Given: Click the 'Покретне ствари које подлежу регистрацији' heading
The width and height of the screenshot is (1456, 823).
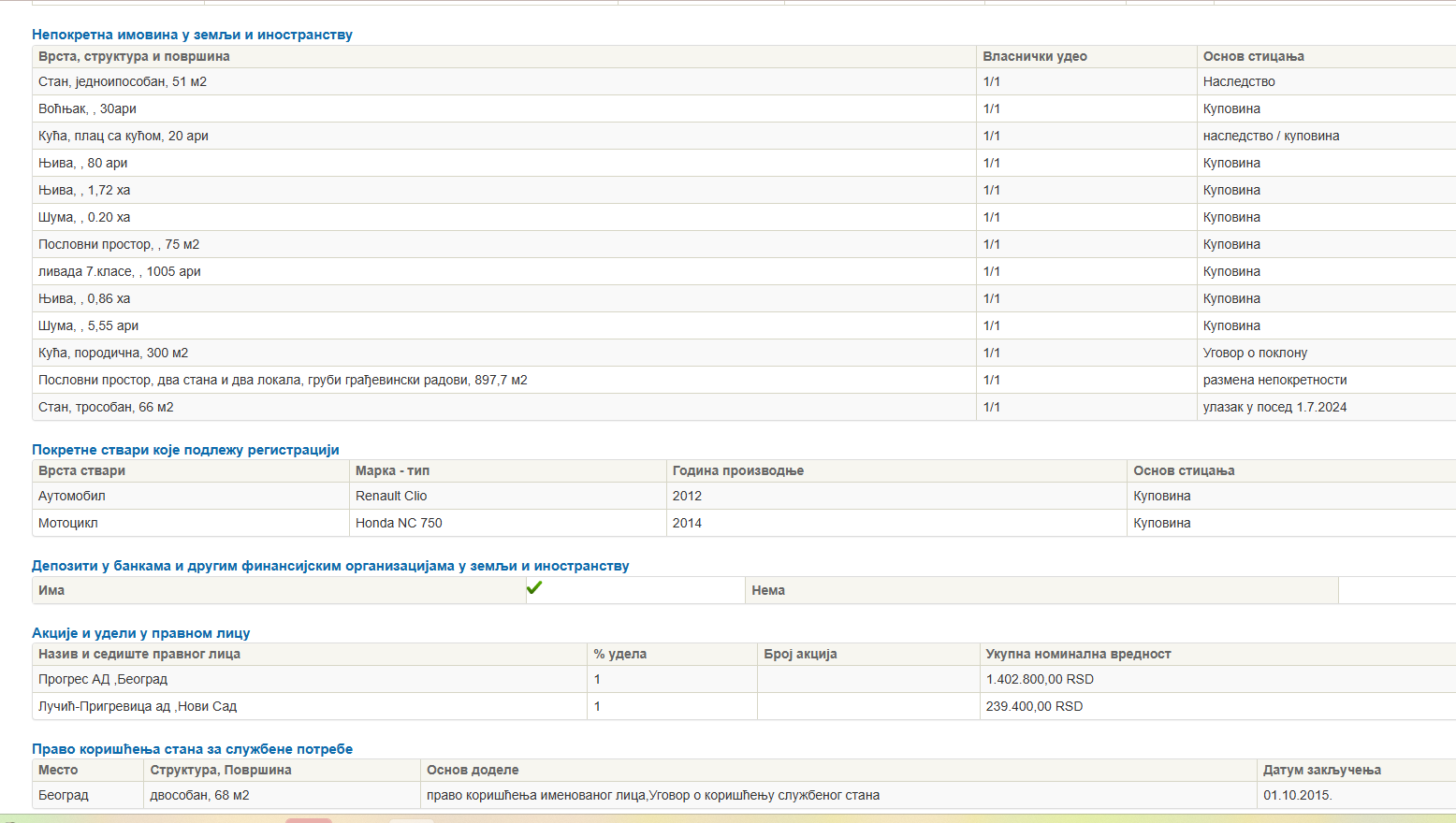Looking at the screenshot, I should (185, 450).
